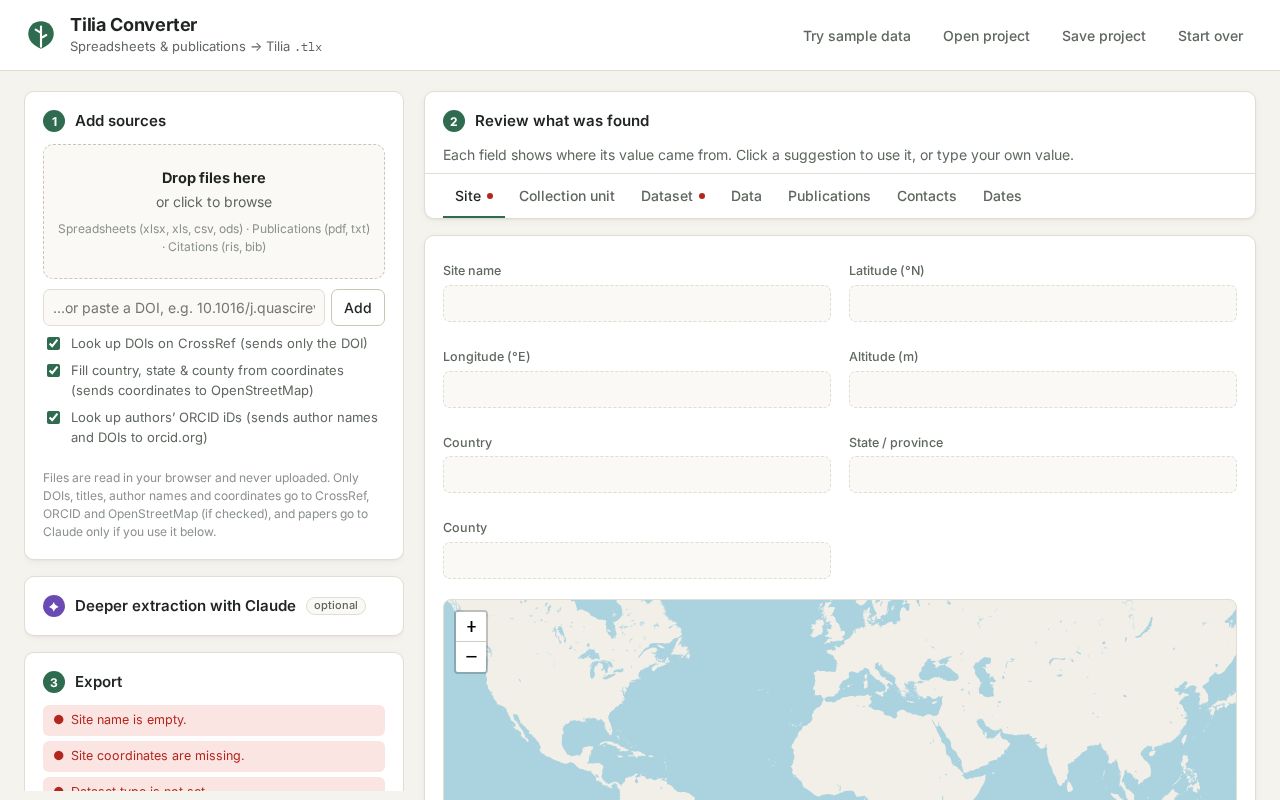Click the Country field

point(637,475)
